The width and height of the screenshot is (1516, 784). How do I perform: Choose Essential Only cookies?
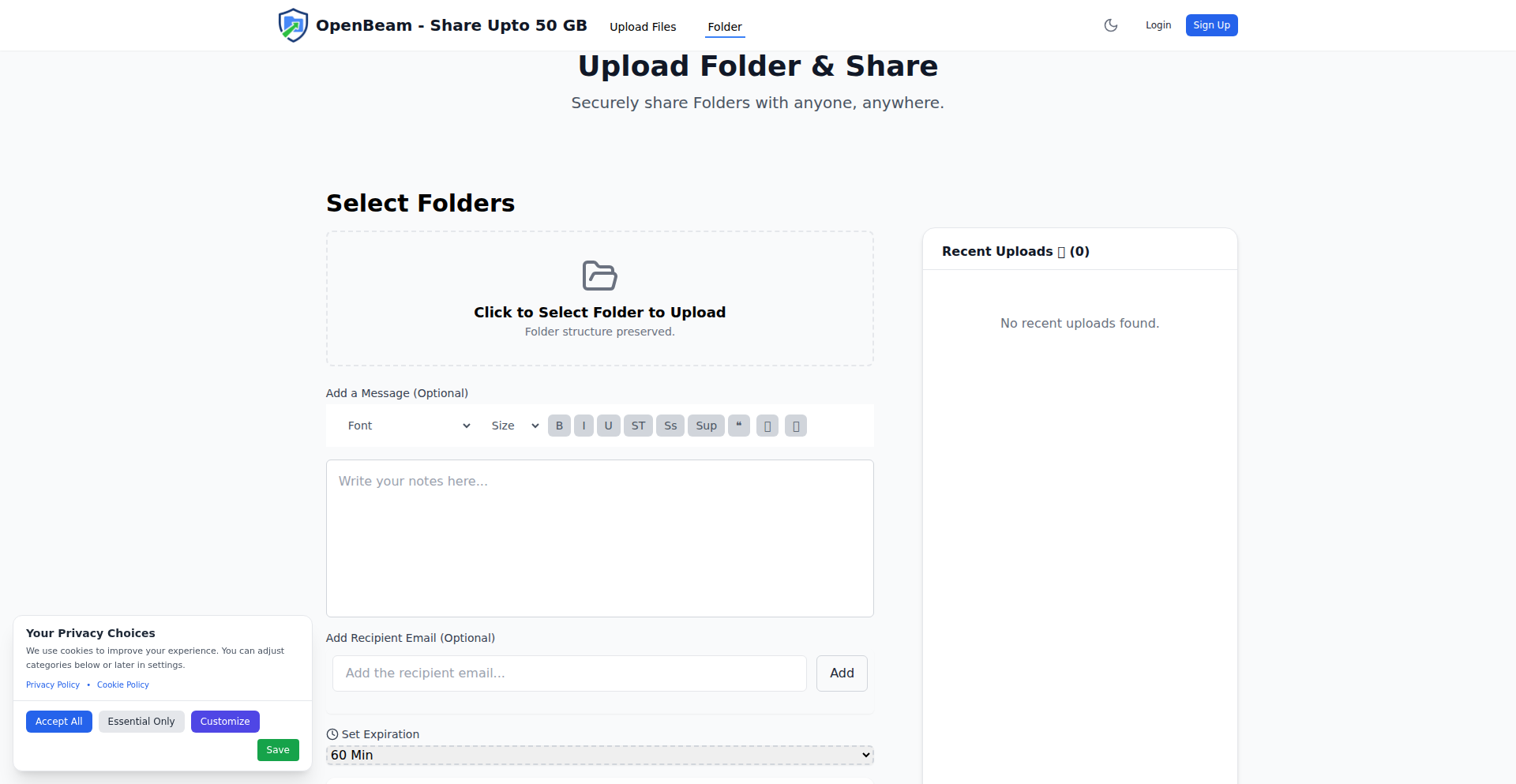point(141,722)
